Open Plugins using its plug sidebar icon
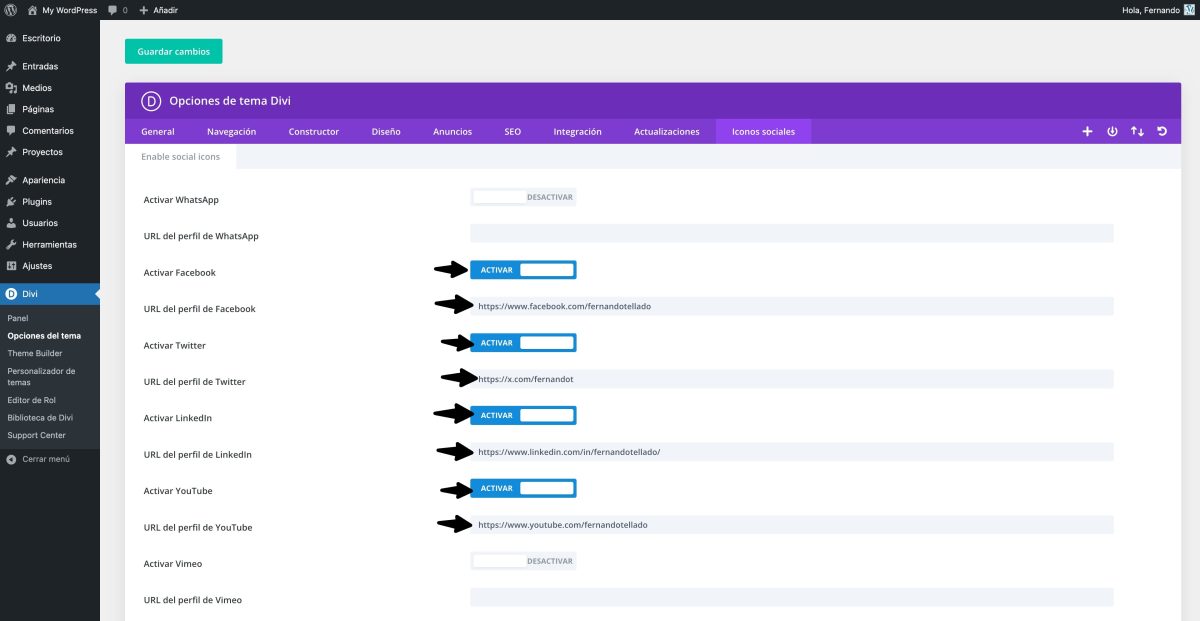 tap(12, 201)
